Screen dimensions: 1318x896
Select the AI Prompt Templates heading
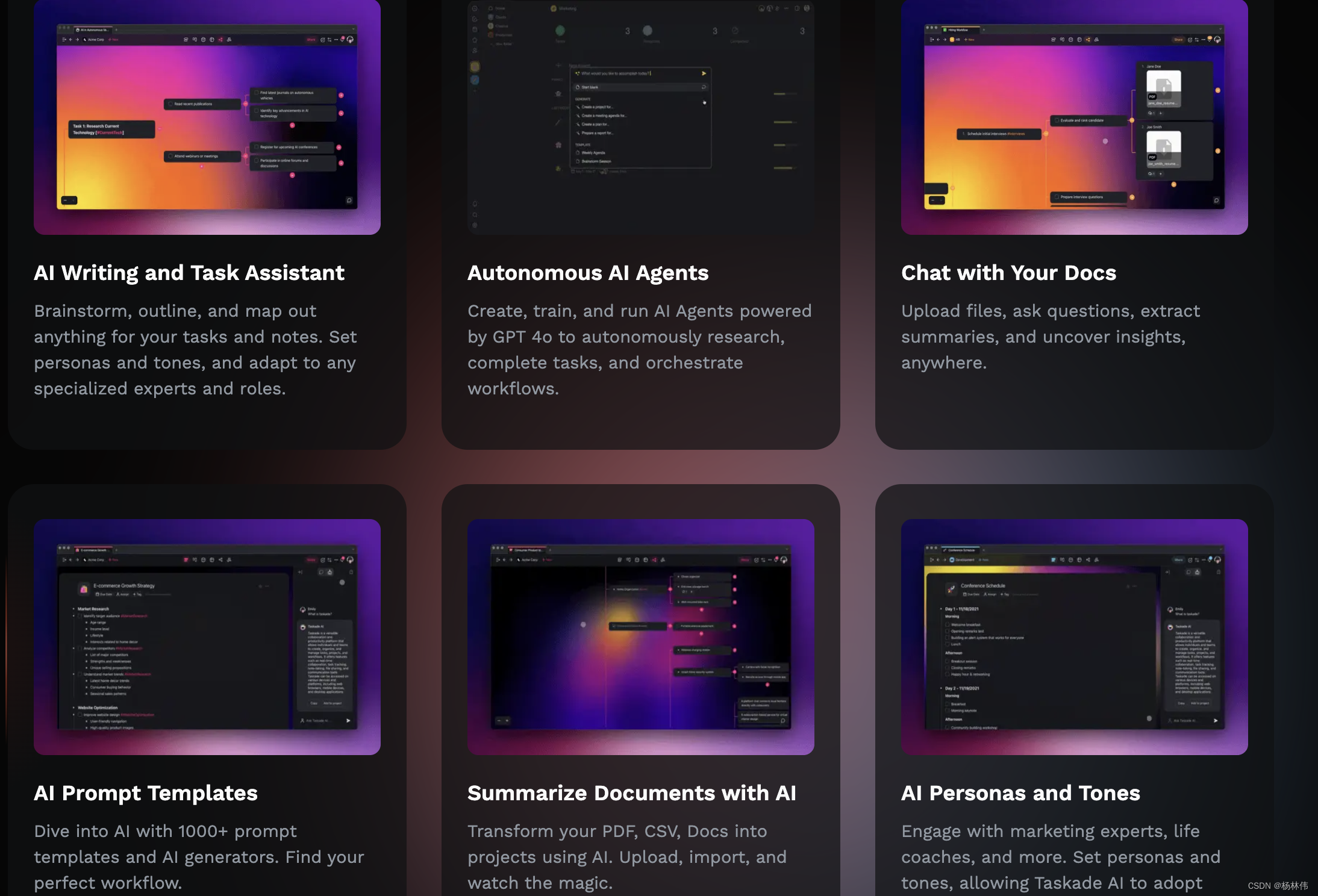(x=145, y=793)
